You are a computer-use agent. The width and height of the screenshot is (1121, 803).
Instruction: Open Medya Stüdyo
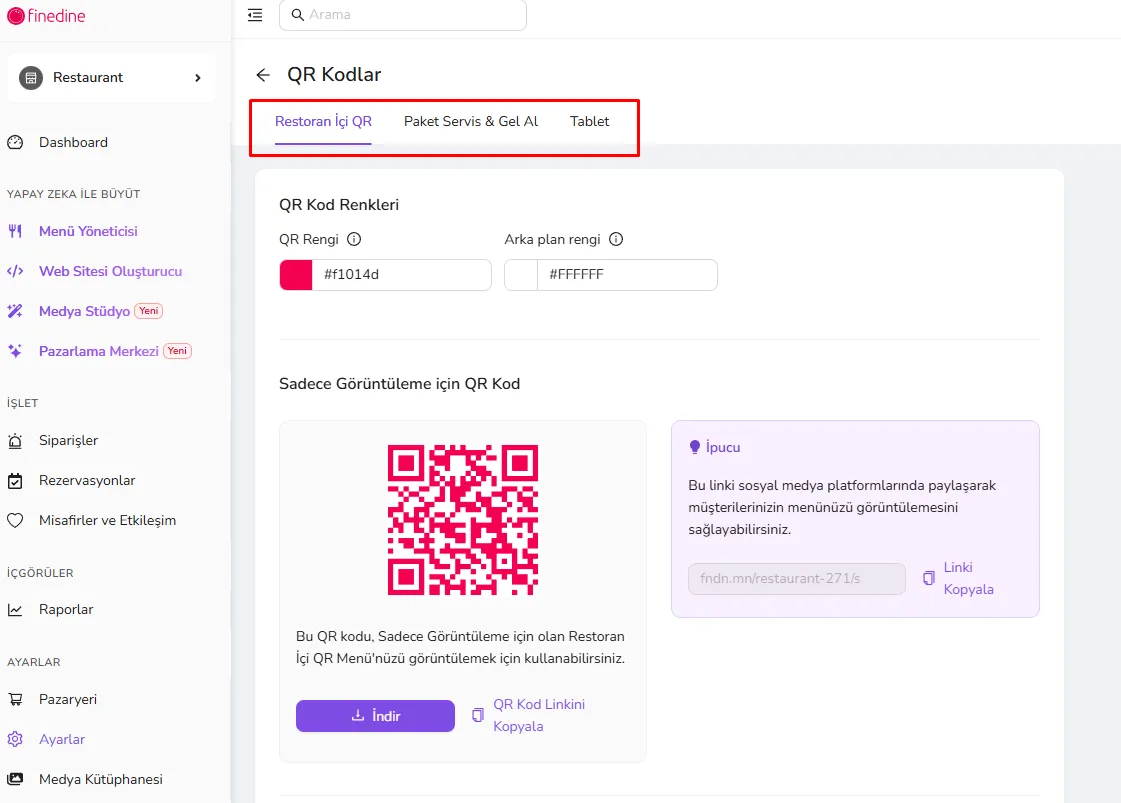84,311
